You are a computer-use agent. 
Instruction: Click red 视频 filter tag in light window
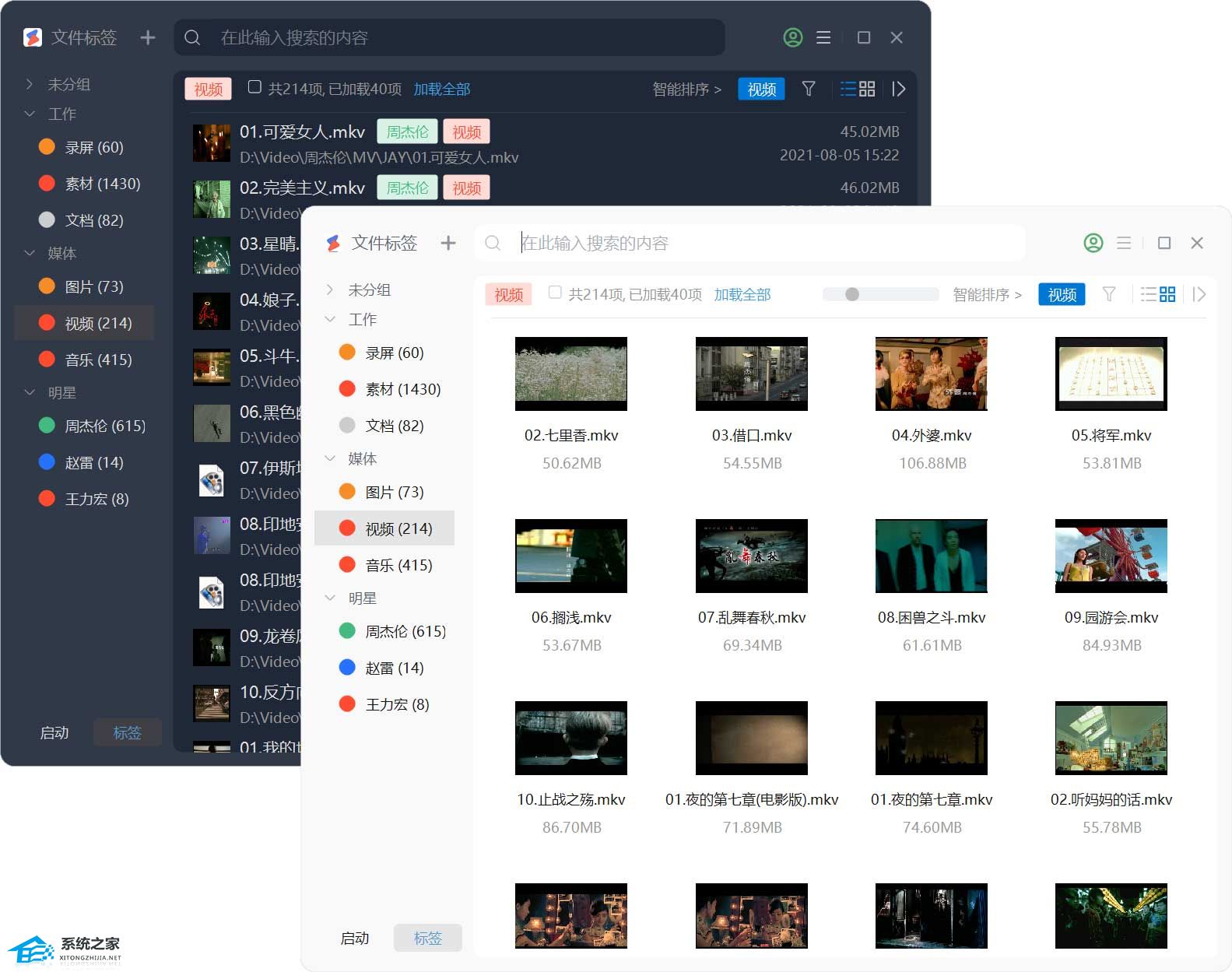click(x=509, y=295)
